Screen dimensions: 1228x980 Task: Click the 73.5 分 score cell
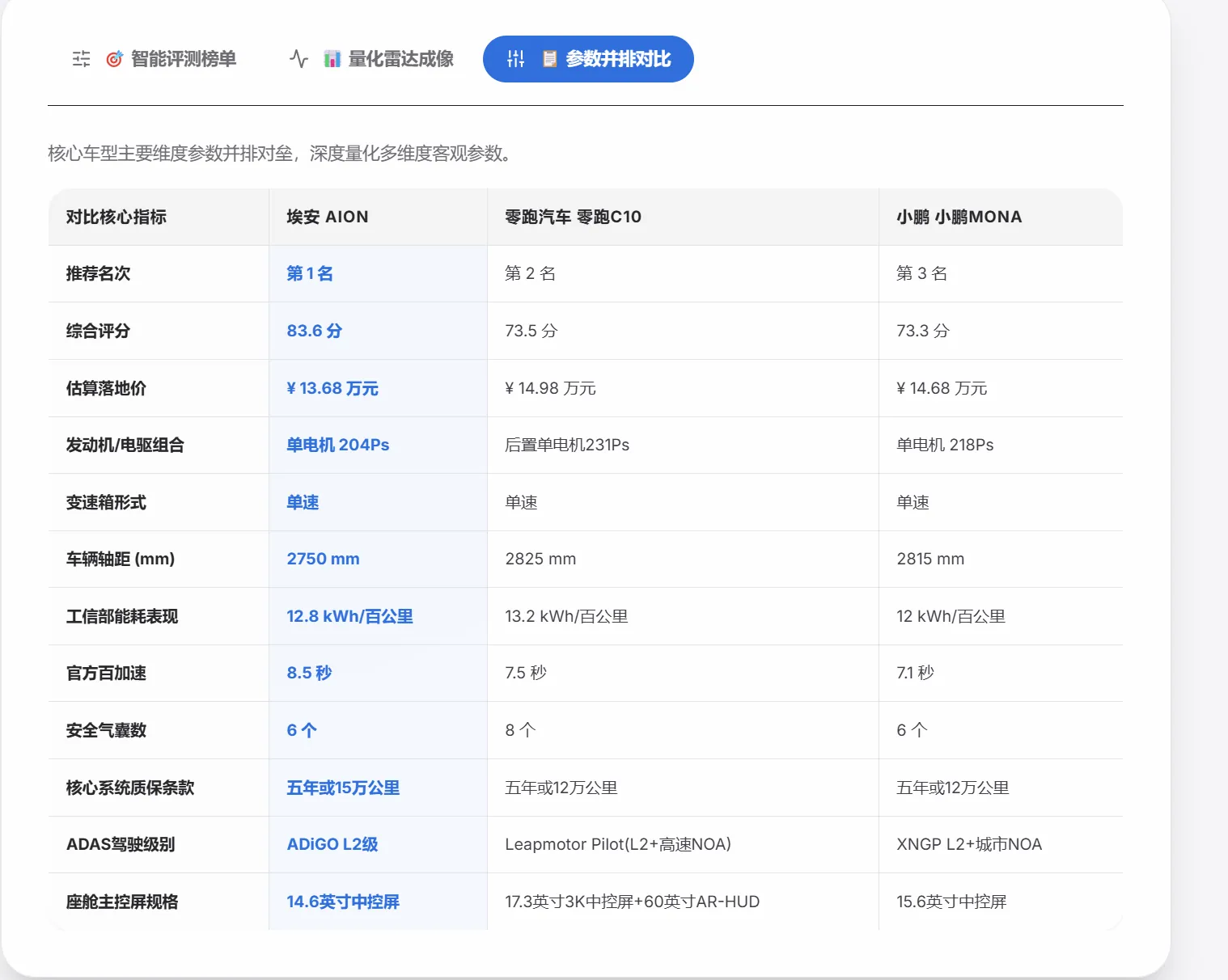[x=683, y=331]
